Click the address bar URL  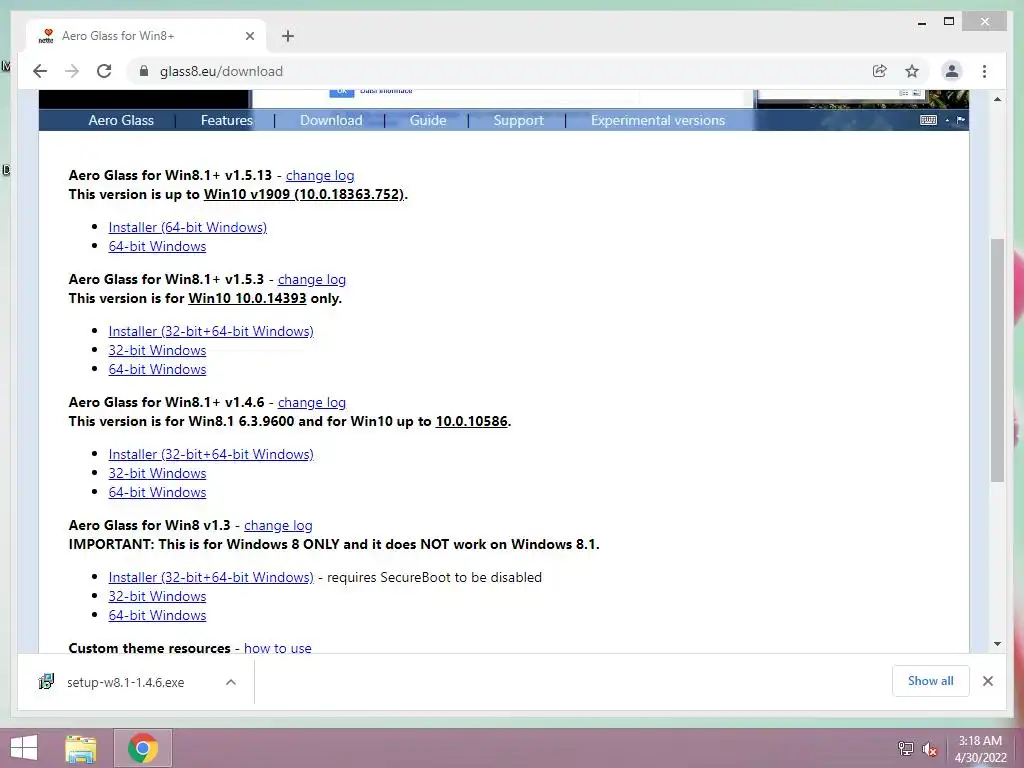(221, 71)
